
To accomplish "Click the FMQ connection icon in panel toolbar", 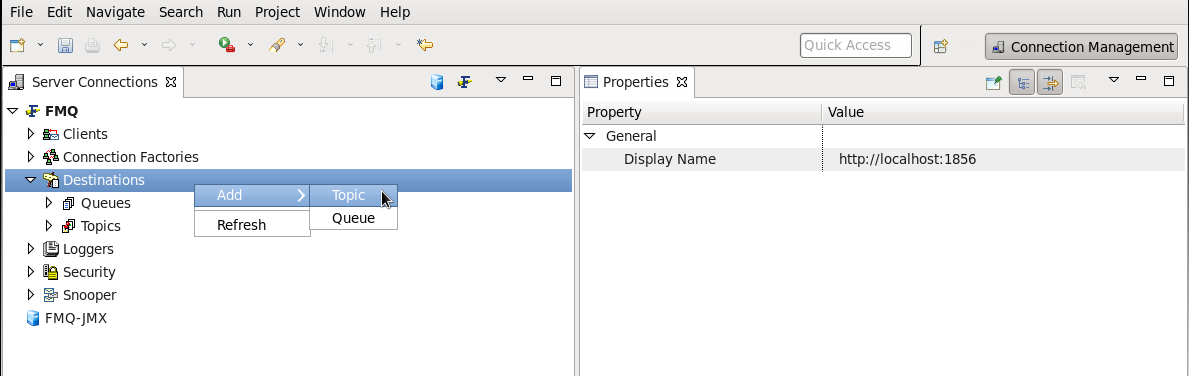I will tap(464, 82).
